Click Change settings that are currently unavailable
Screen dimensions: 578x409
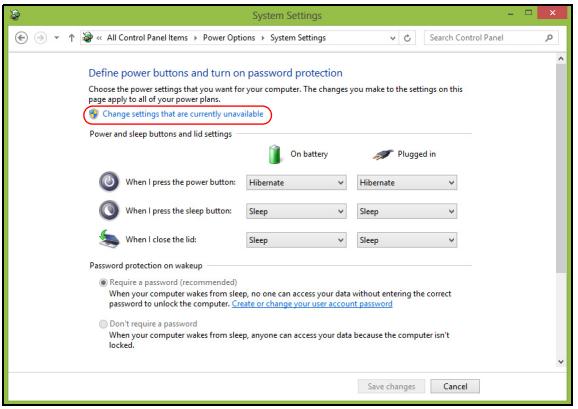click(183, 114)
